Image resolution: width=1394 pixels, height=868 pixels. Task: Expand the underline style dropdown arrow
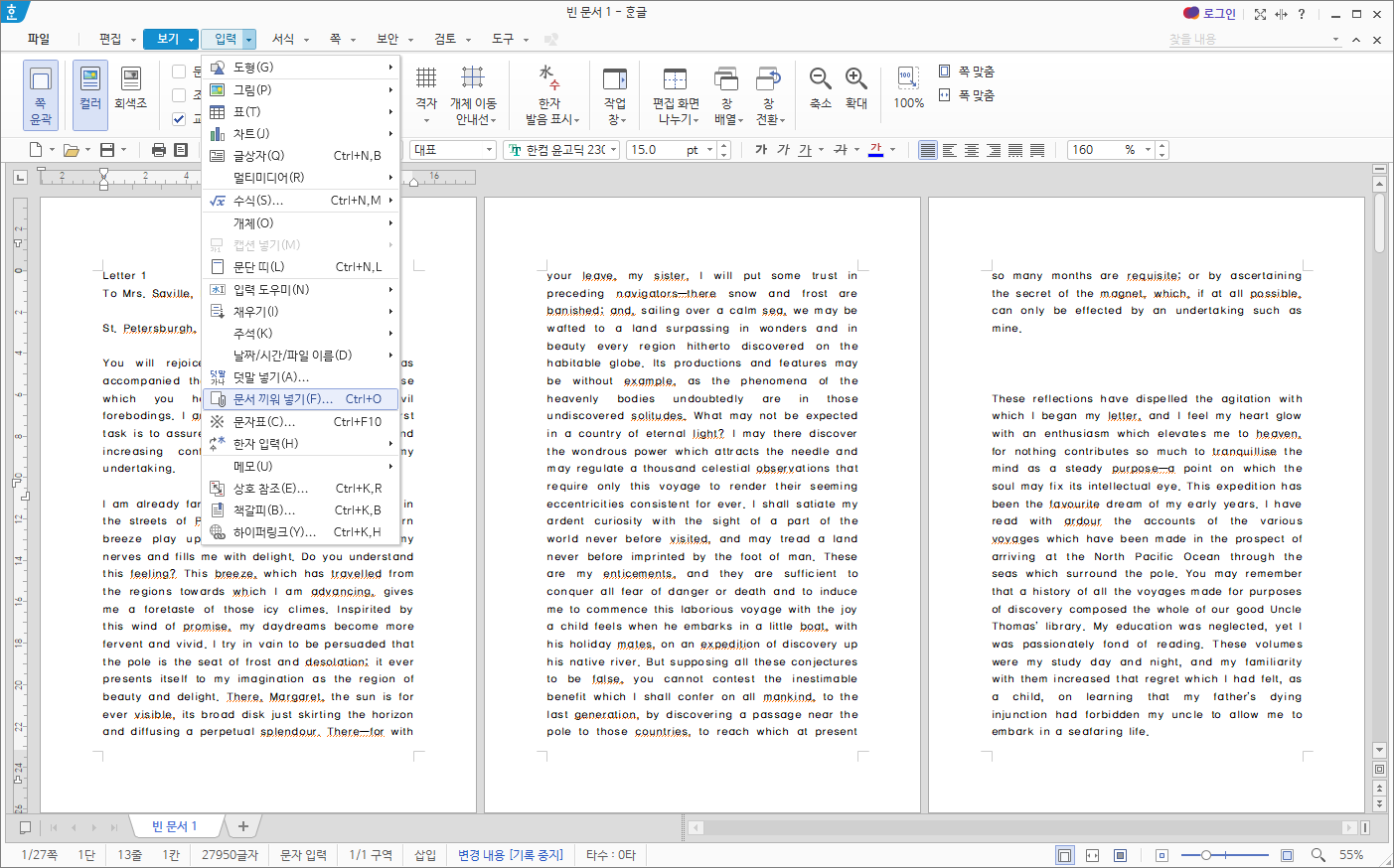click(x=821, y=150)
